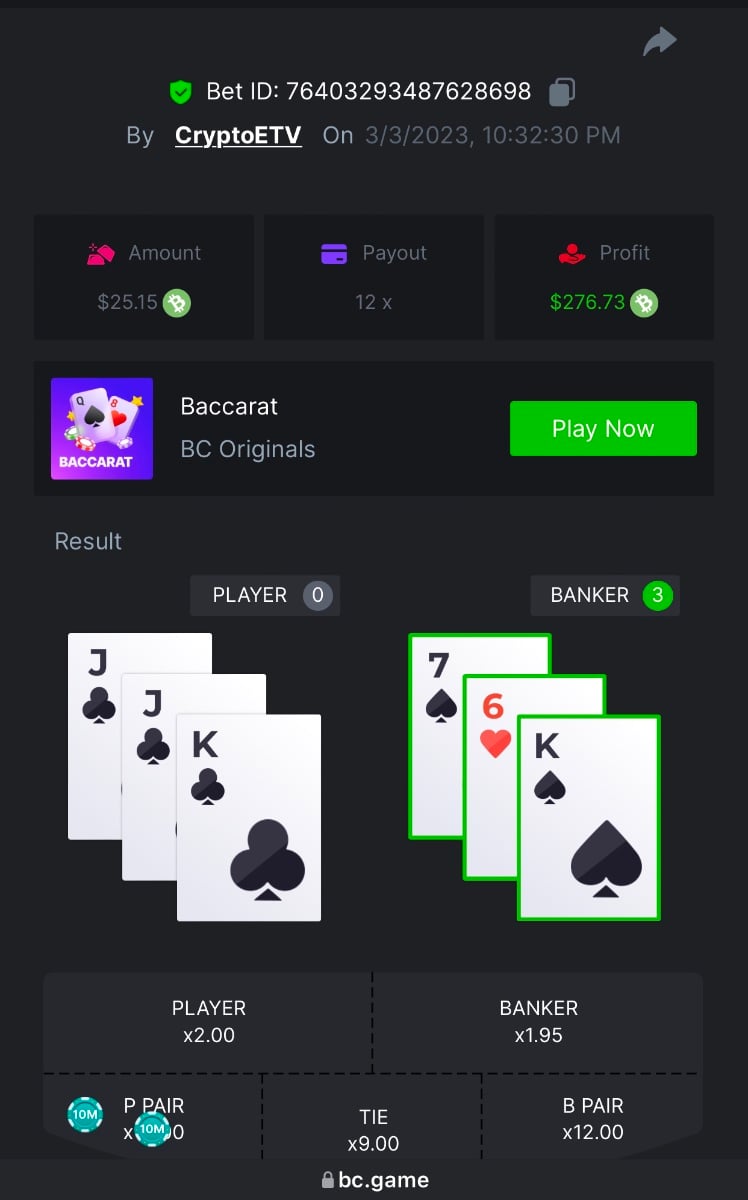Click the bc.game address bar
748x1200 pixels.
coord(374,1180)
